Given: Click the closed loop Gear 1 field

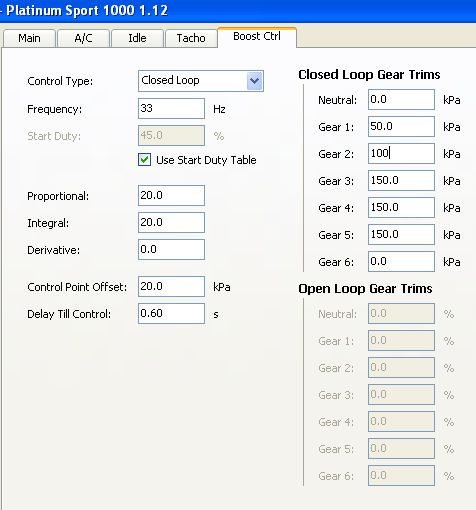Looking at the screenshot, I should coord(401,126).
